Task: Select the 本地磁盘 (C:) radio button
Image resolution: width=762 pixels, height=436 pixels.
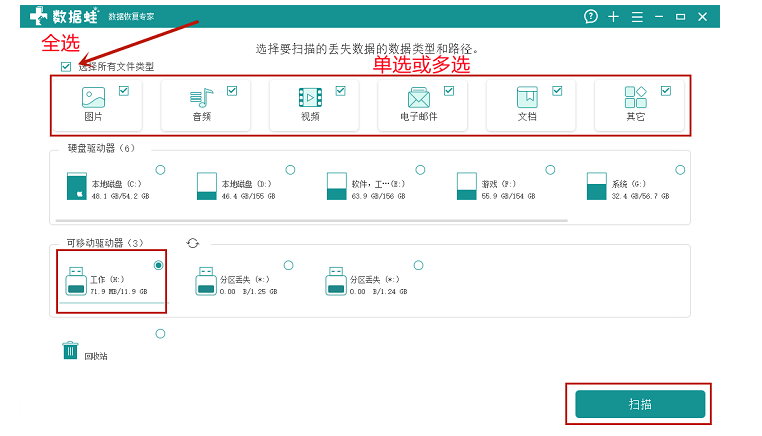Action: click(160, 170)
